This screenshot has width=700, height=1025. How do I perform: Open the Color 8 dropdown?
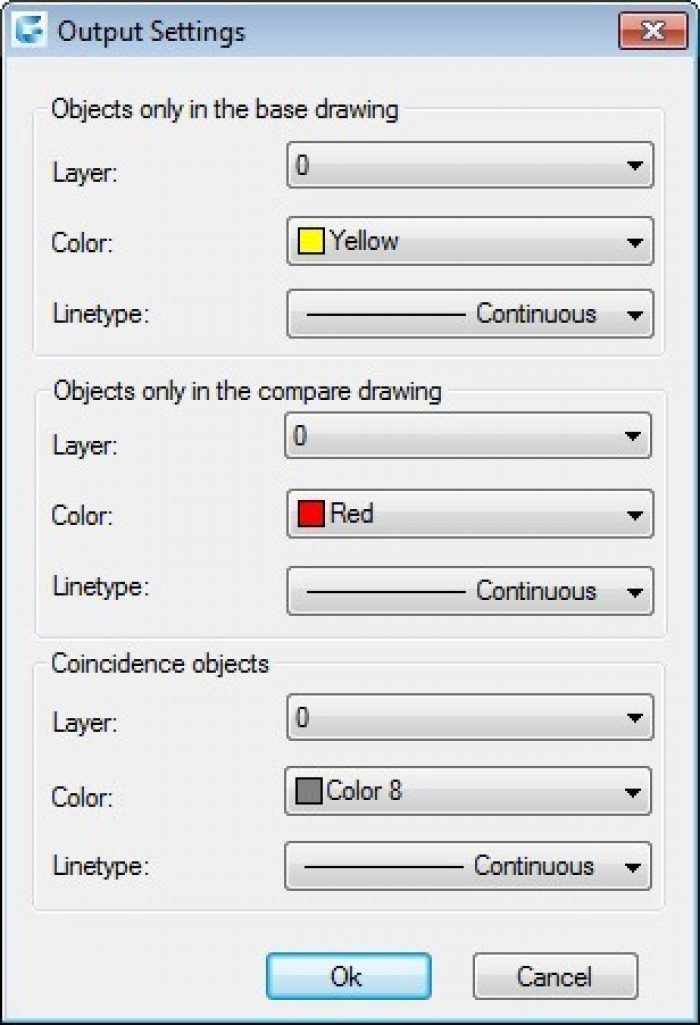tap(468, 791)
